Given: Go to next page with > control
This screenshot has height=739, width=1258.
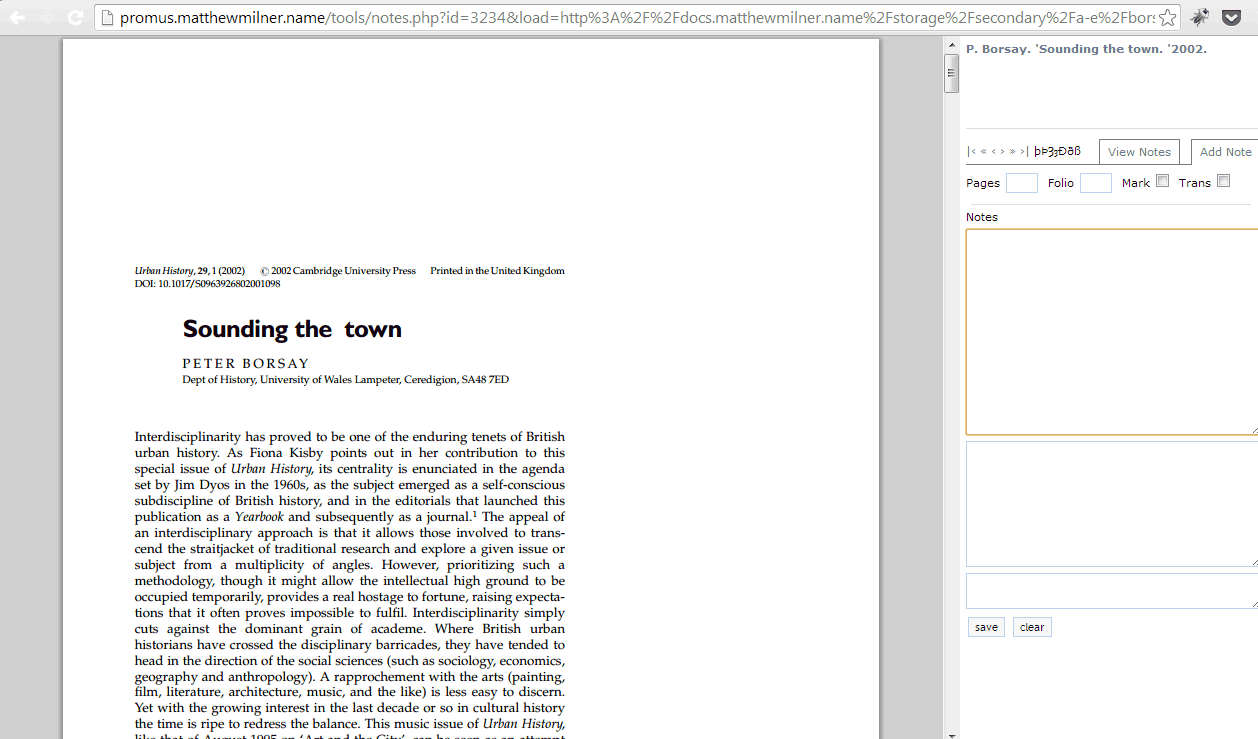Looking at the screenshot, I should (x=1002, y=152).
